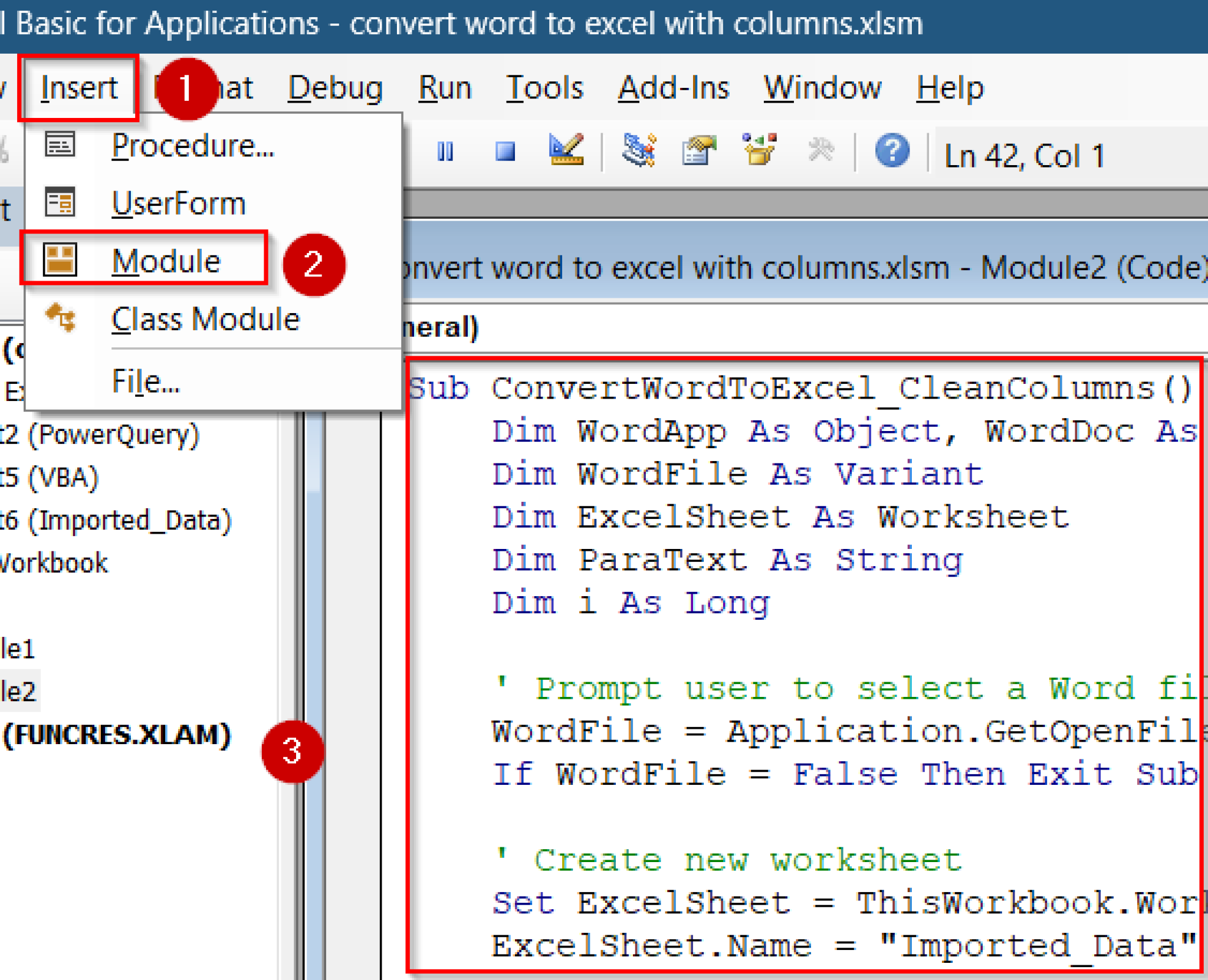This screenshot has height=980, width=1208.
Task: Click the Break (pause) toolbar icon
Action: tap(447, 150)
